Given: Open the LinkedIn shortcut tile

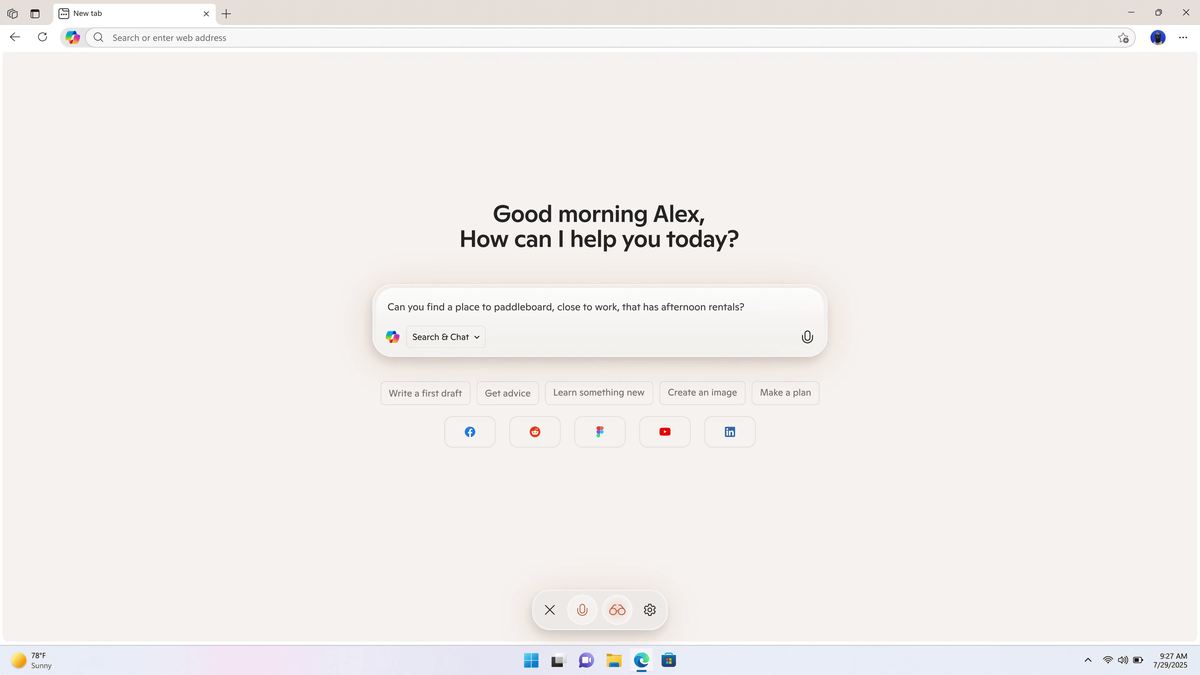Looking at the screenshot, I should pyautogui.click(x=730, y=432).
